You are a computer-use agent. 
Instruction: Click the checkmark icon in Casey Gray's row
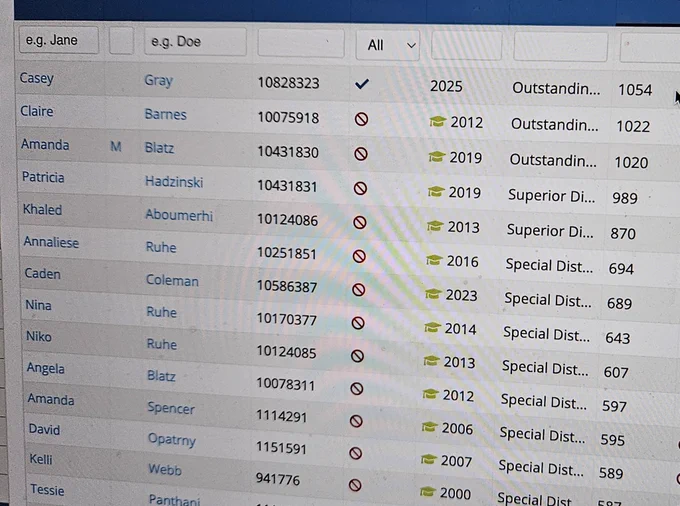[x=362, y=84]
